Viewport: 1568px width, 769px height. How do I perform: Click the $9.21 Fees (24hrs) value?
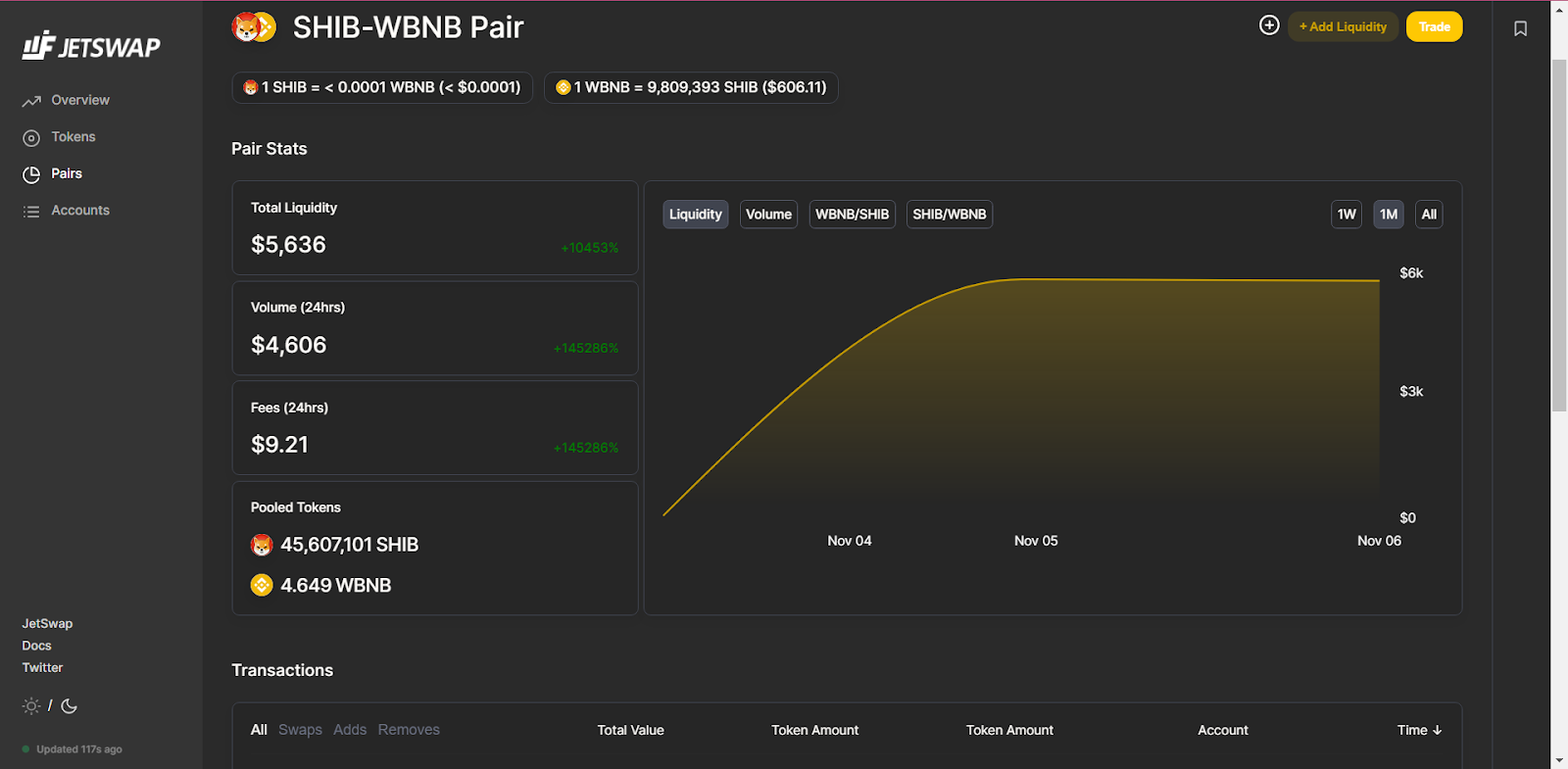coord(279,445)
